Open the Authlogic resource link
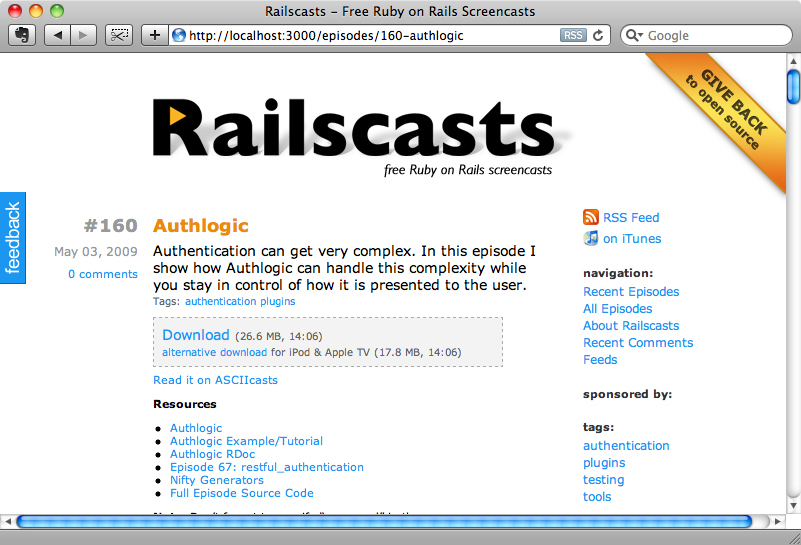Image resolution: width=801 pixels, height=545 pixels. [x=196, y=428]
